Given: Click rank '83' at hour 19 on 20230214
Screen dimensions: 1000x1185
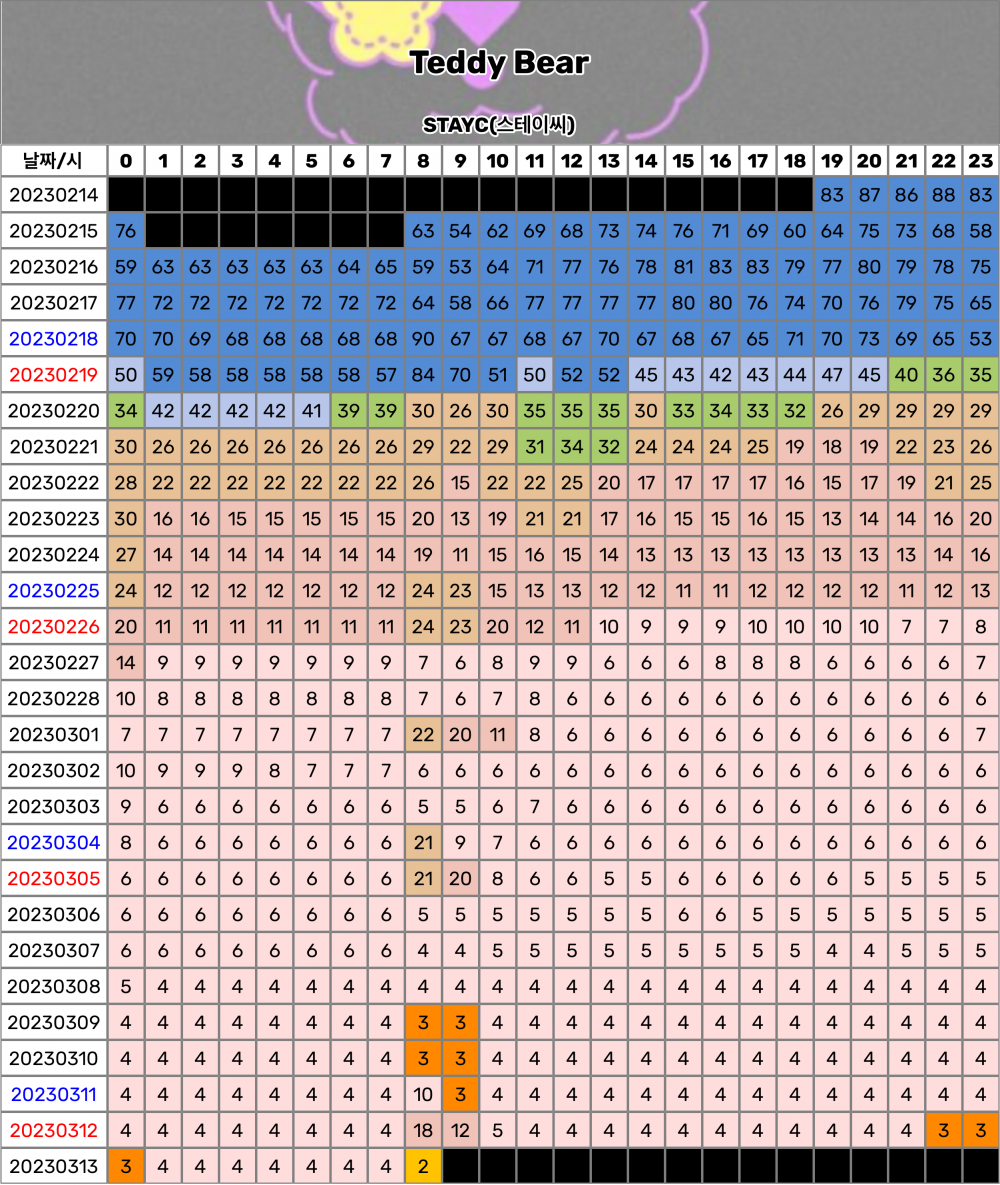Looking at the screenshot, I should [832, 195].
